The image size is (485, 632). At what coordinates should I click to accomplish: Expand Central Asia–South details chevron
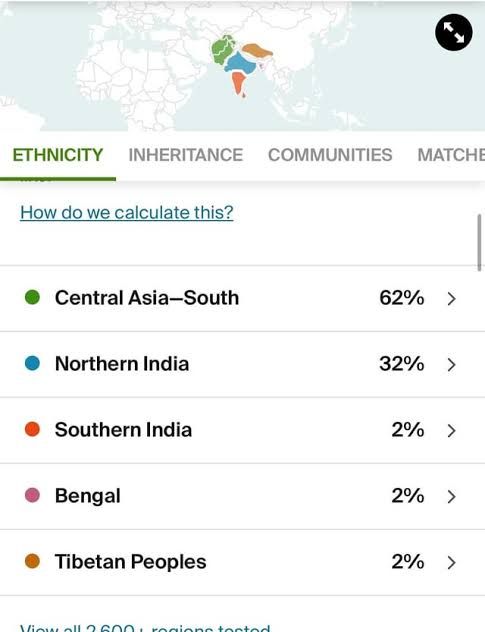pyautogui.click(x=452, y=299)
